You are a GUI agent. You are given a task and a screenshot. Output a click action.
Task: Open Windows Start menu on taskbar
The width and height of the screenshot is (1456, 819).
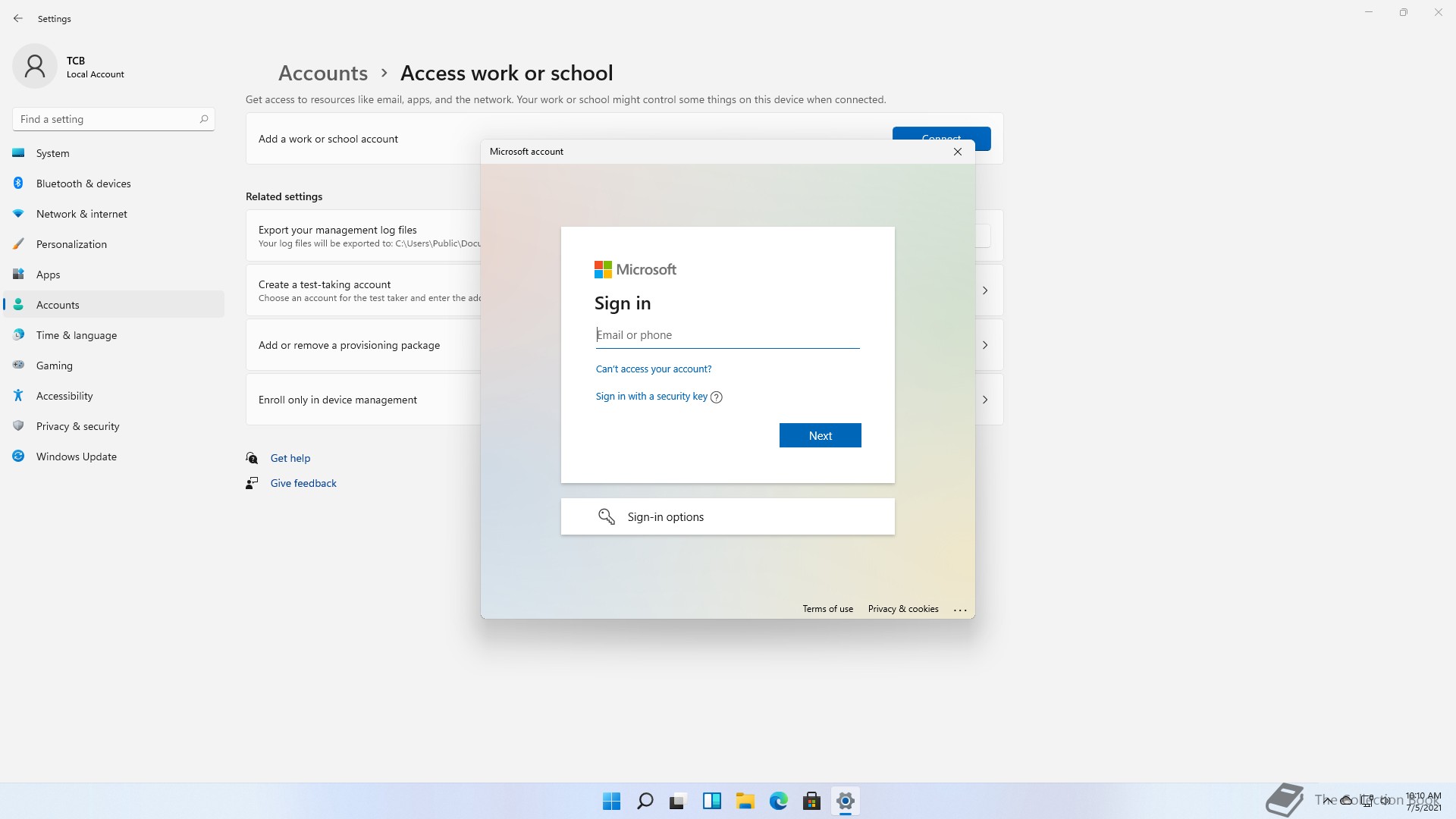pos(611,801)
